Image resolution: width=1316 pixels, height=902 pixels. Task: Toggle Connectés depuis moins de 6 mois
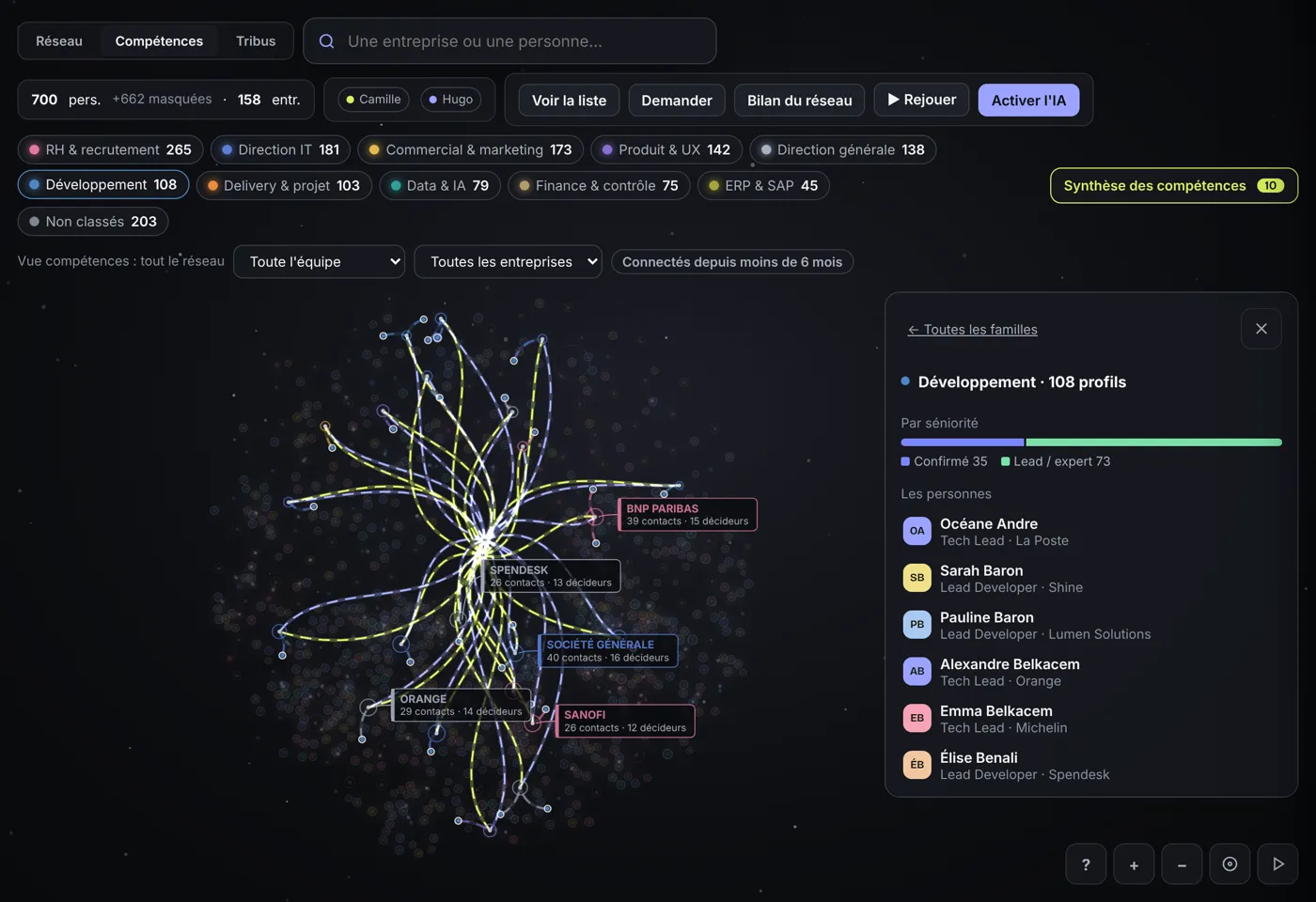(732, 262)
